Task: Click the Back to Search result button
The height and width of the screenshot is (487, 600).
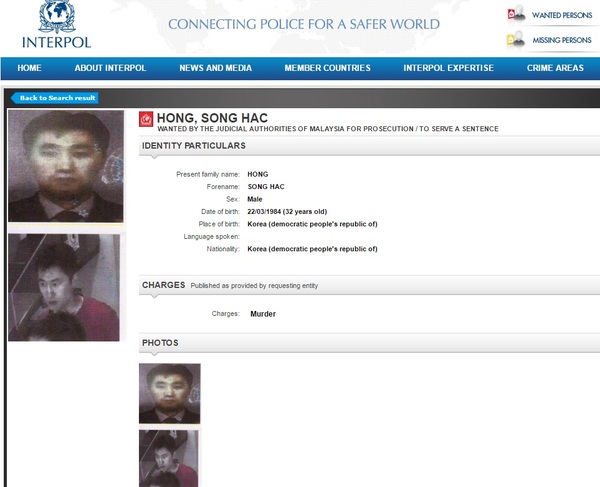Action: point(56,98)
